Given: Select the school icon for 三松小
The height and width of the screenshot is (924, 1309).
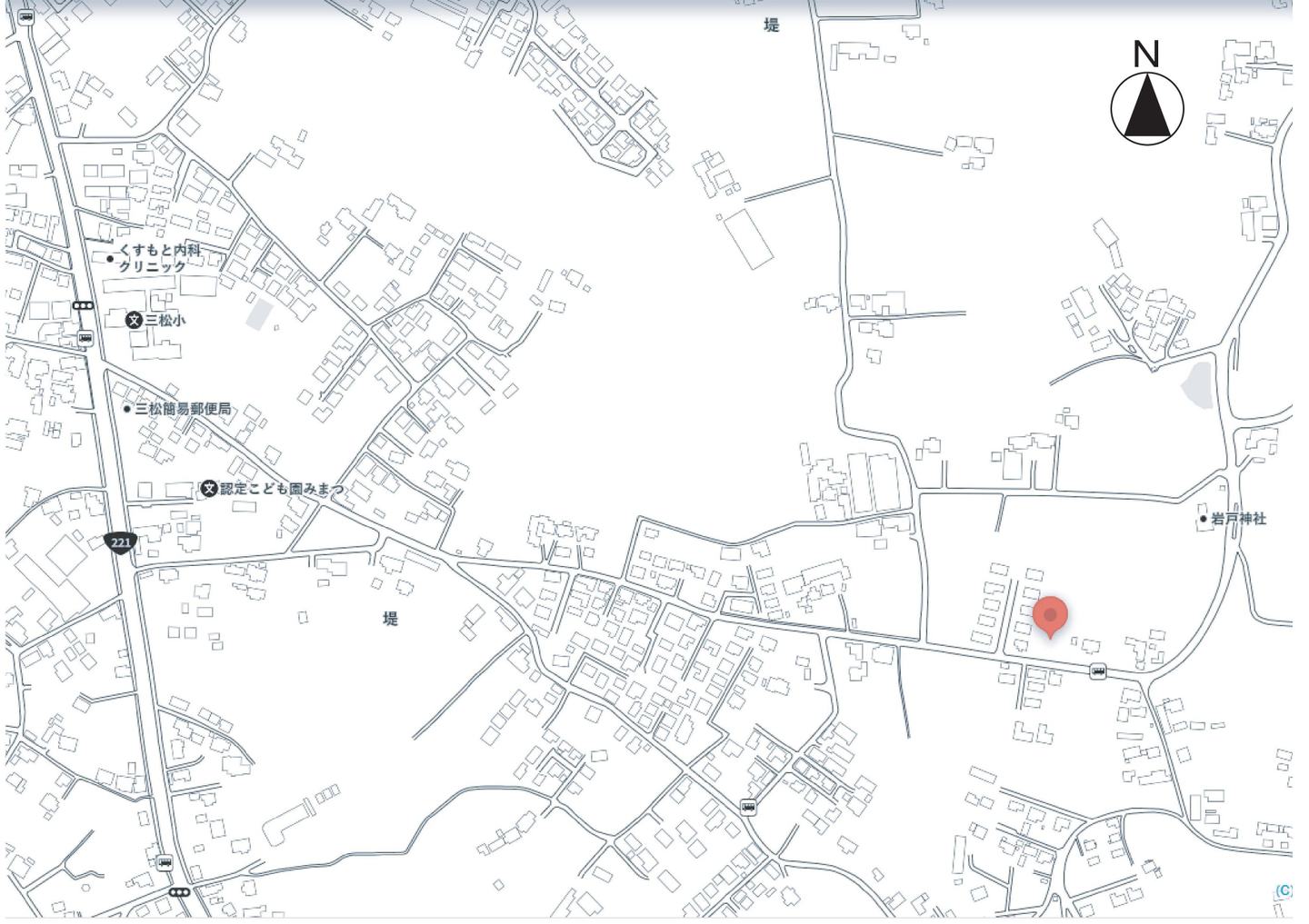Looking at the screenshot, I should tap(134, 320).
